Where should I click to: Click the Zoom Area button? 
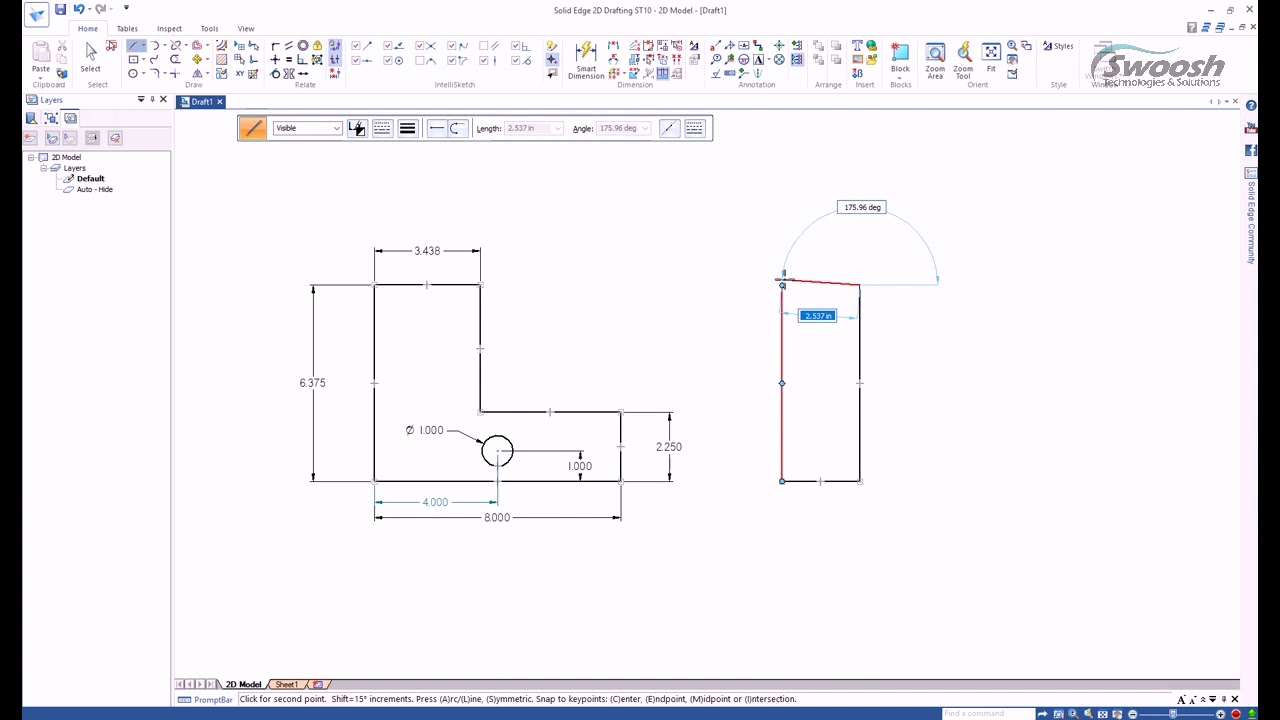[935, 60]
